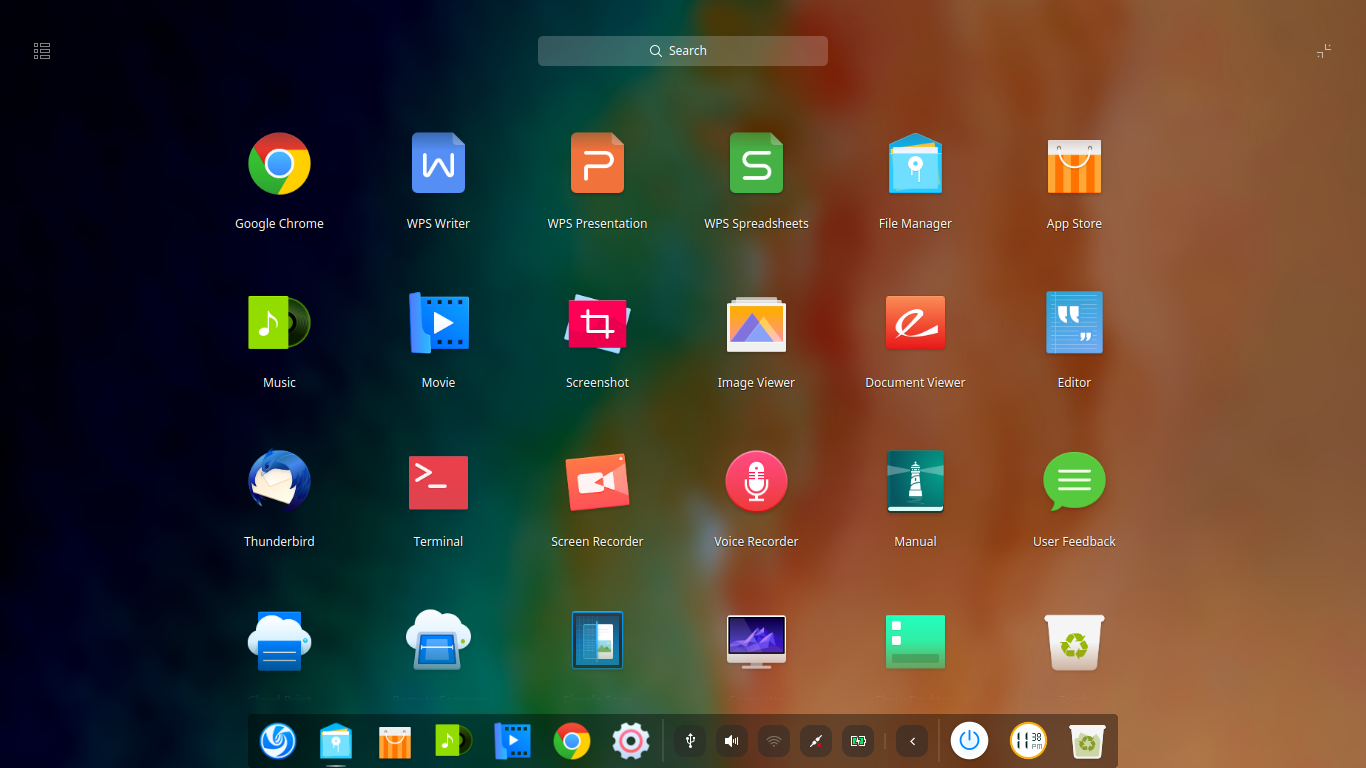Open the green Show Desktop app icon
Screen dimensions: 1366x768
click(x=915, y=641)
